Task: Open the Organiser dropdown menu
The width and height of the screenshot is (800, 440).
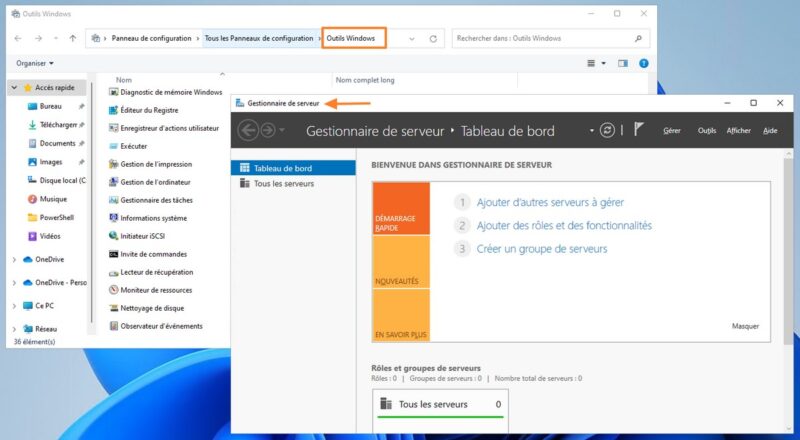Action: 35,63
